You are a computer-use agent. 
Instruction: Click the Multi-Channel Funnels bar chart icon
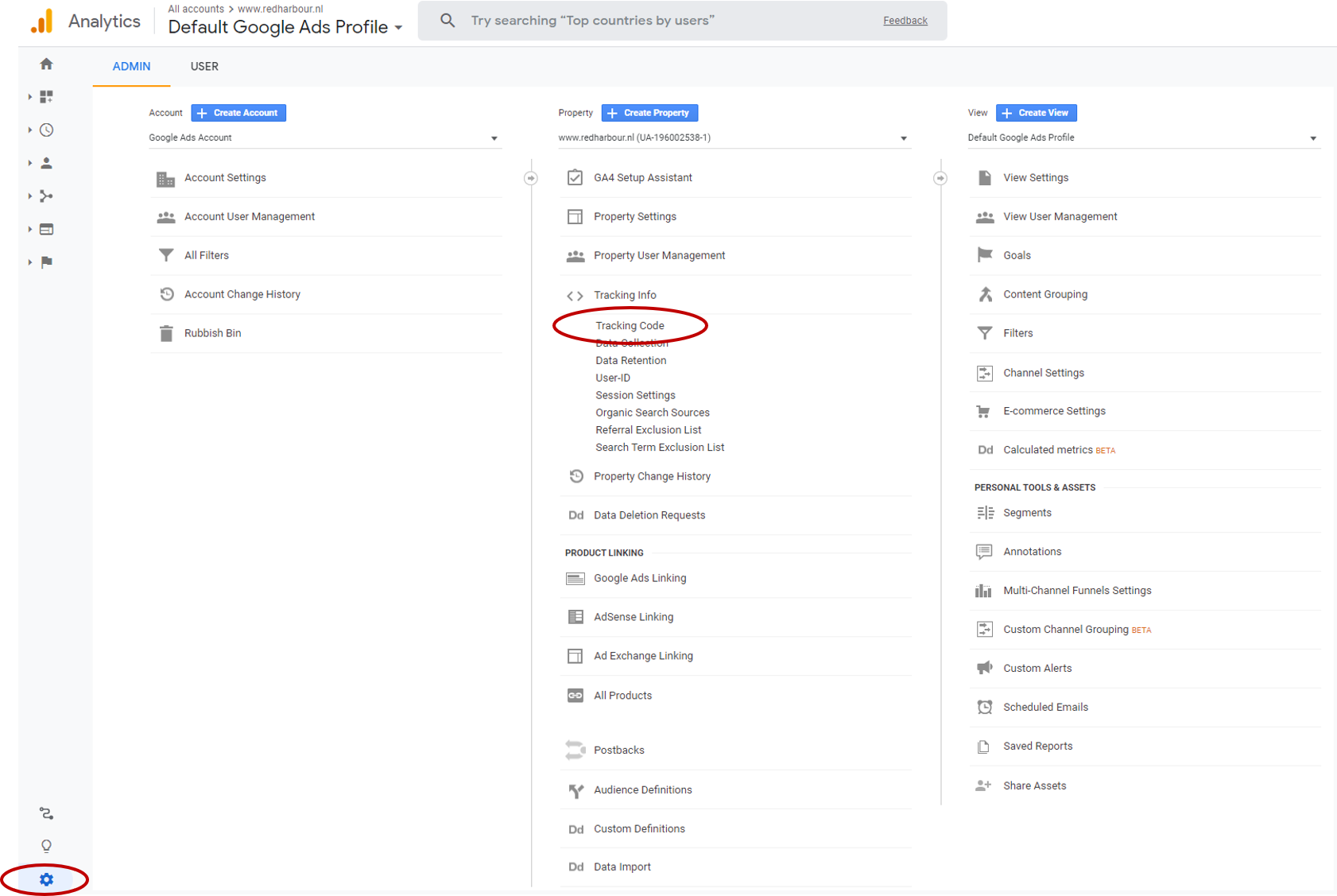tap(984, 591)
